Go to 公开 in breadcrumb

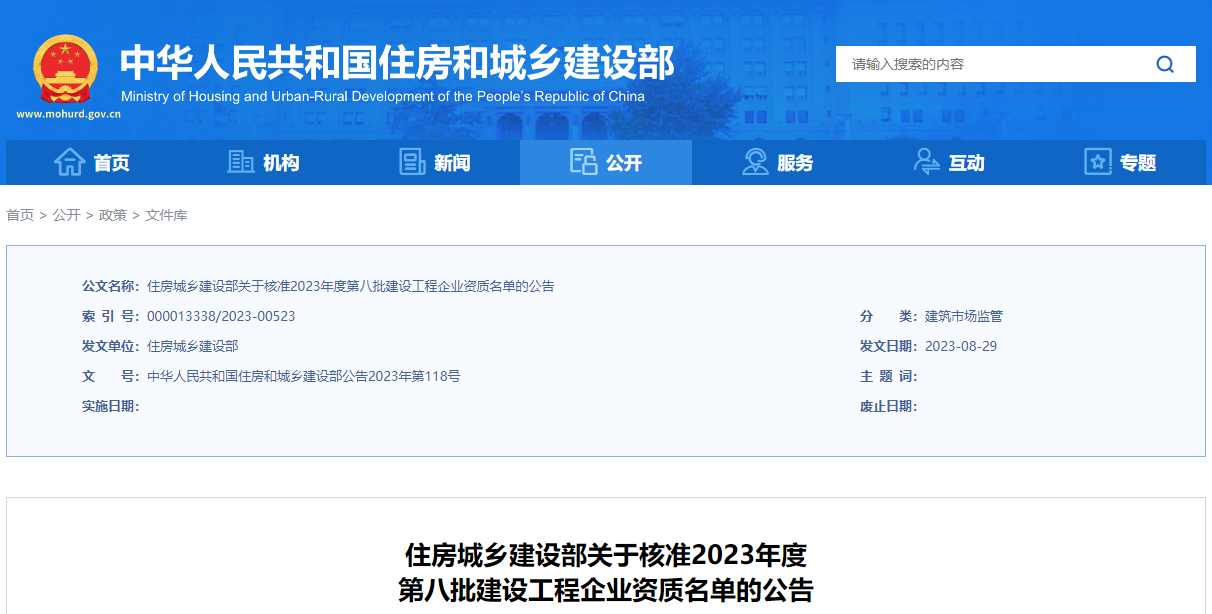point(67,215)
